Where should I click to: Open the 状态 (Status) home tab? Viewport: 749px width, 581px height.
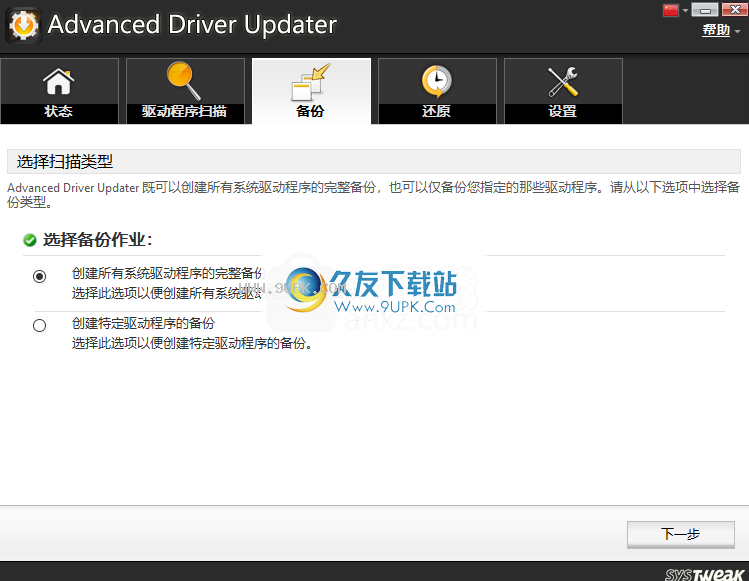59,91
